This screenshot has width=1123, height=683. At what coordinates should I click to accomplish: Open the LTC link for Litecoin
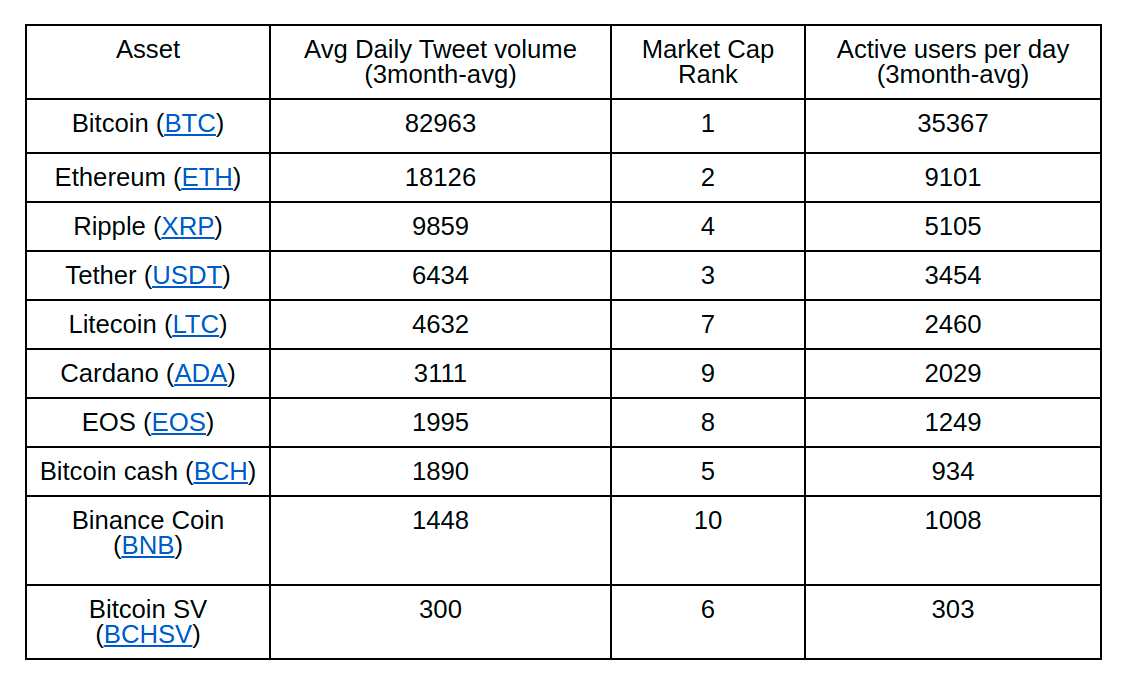click(x=196, y=325)
